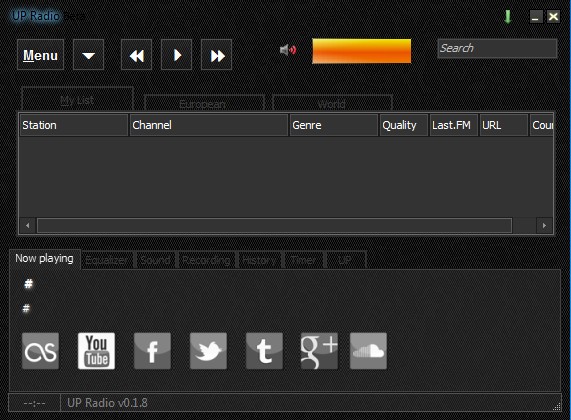Open the History tab

tap(259, 260)
